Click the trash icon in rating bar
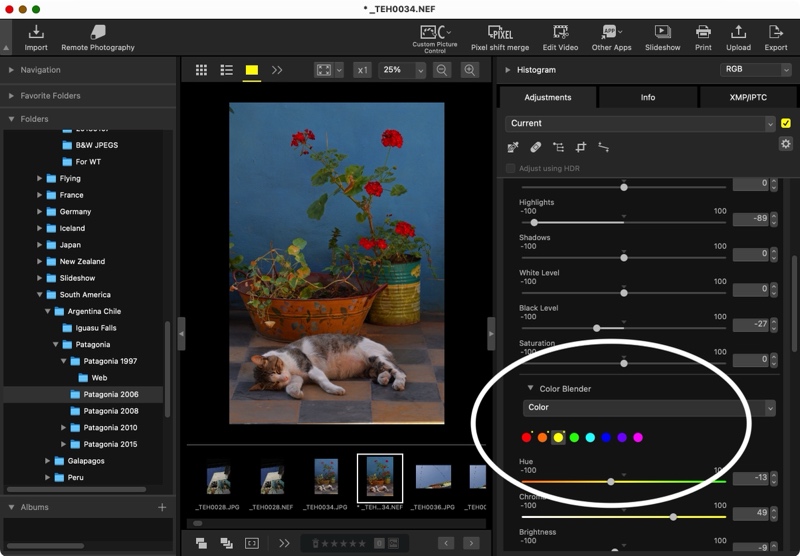This screenshot has height=556, width=800. pyautogui.click(x=315, y=543)
